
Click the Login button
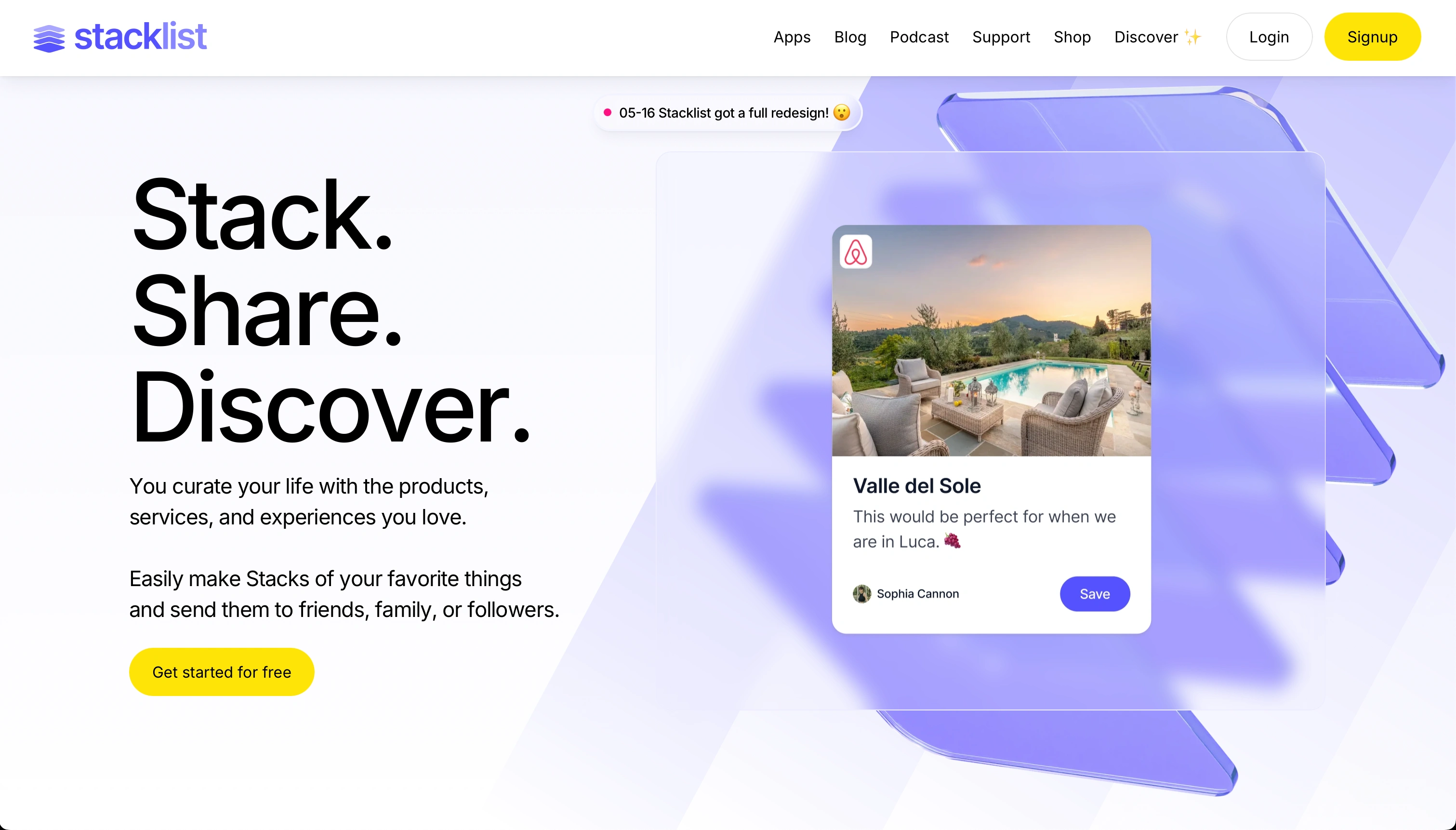pos(1269,37)
